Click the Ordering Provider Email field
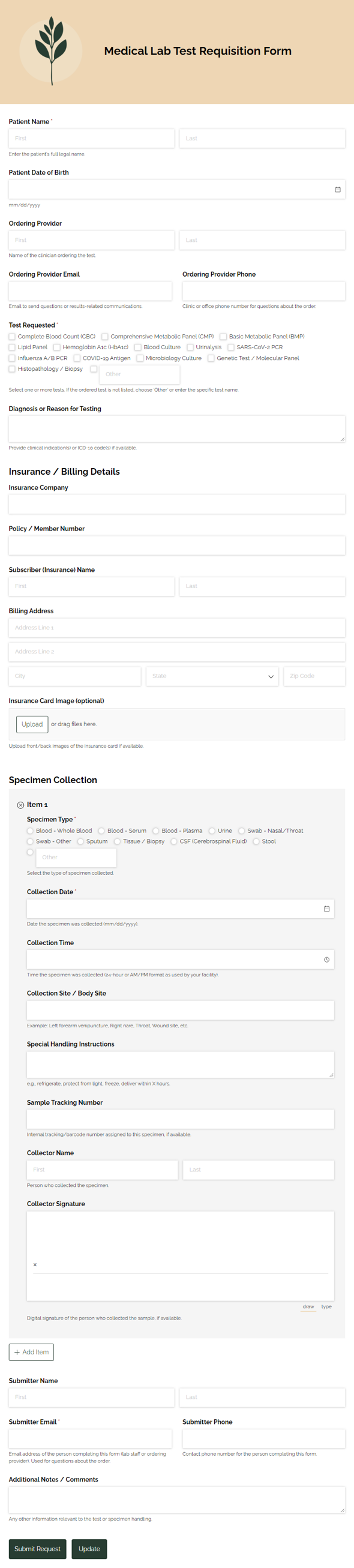 coord(90,291)
